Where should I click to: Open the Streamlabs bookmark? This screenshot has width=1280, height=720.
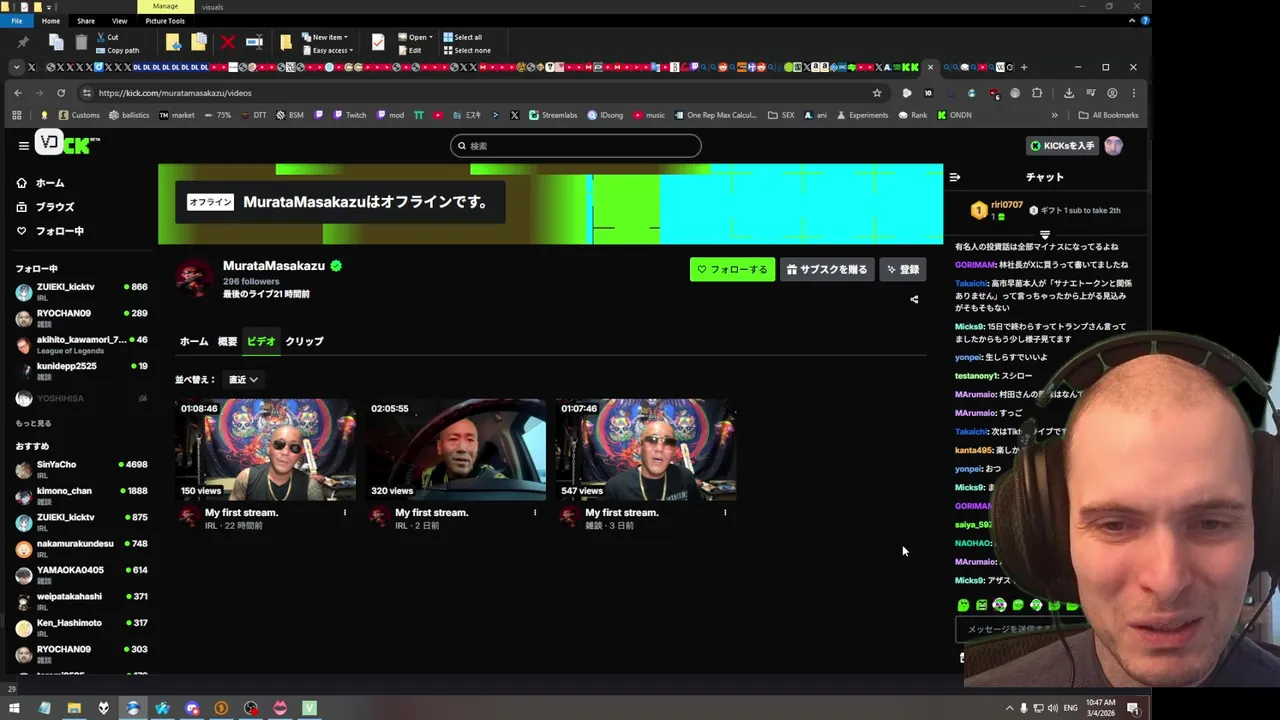(553, 115)
